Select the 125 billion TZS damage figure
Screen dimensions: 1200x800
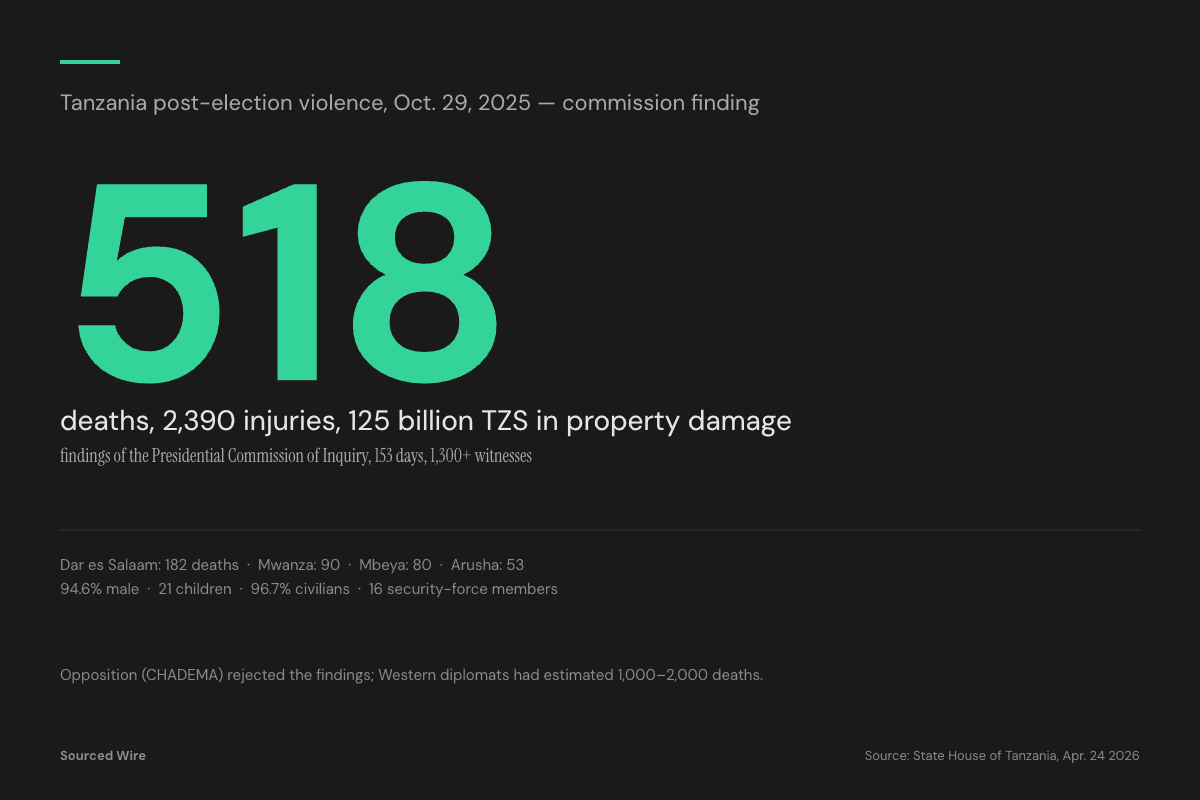click(440, 421)
